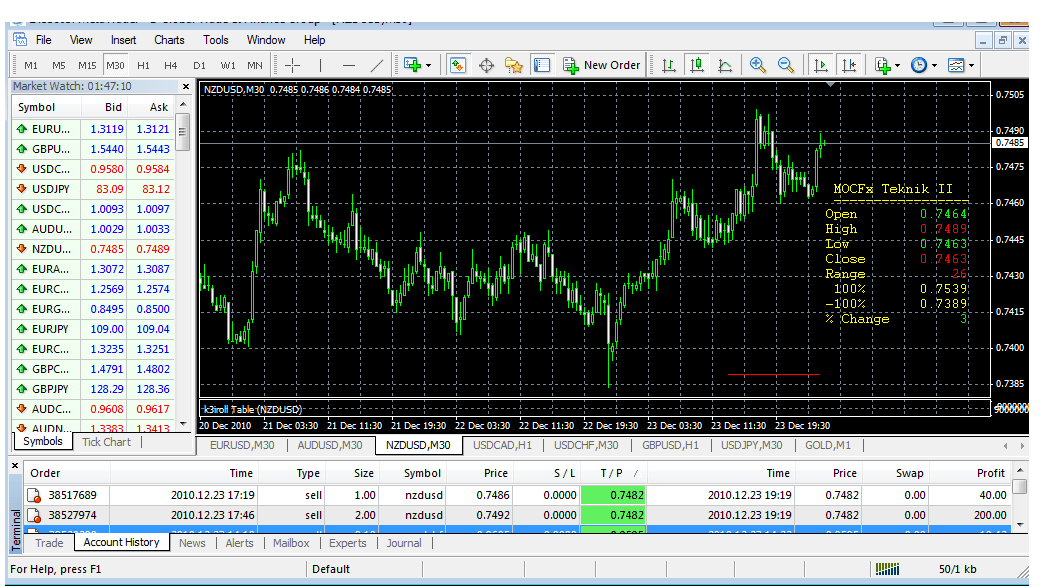
Task: Switch to D1 daily timeframe
Action: tap(199, 65)
